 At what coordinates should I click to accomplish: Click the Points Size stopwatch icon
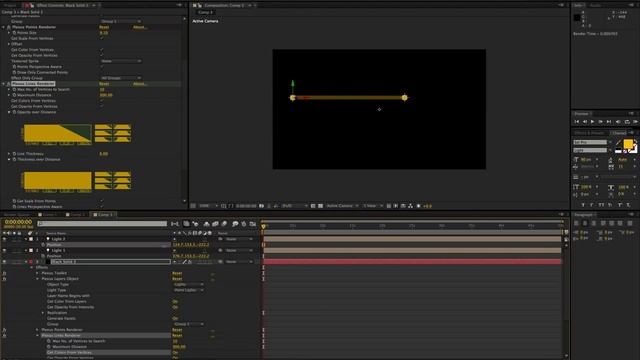(14, 33)
